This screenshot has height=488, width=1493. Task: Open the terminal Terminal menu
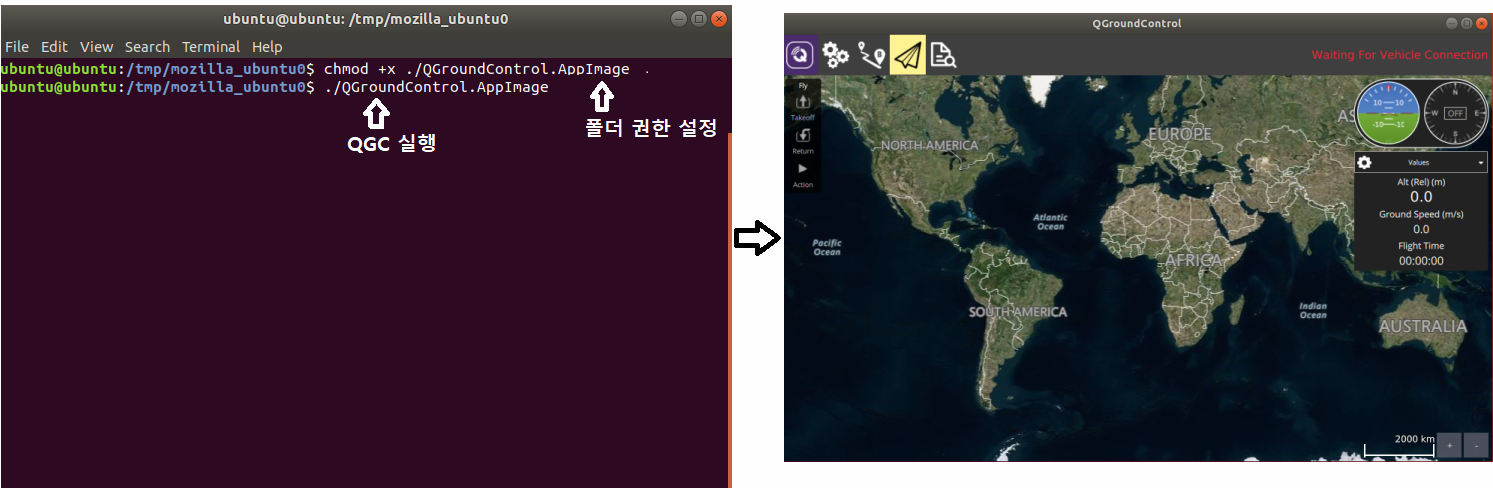pos(211,47)
